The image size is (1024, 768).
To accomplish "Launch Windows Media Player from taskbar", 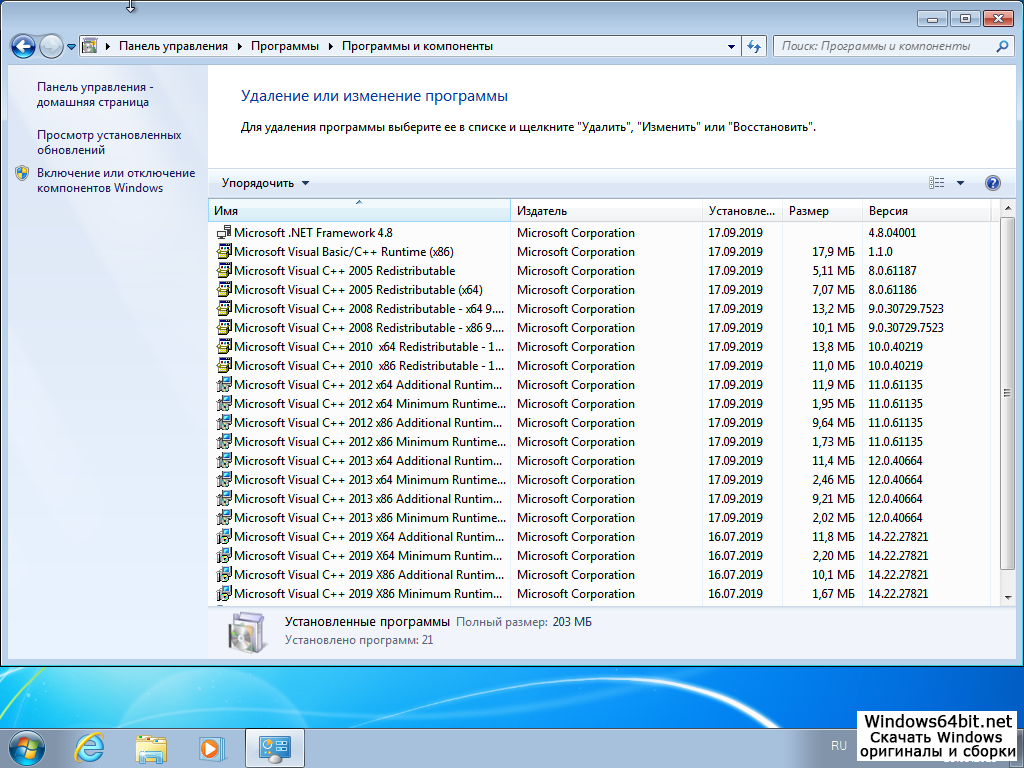I will 211,747.
